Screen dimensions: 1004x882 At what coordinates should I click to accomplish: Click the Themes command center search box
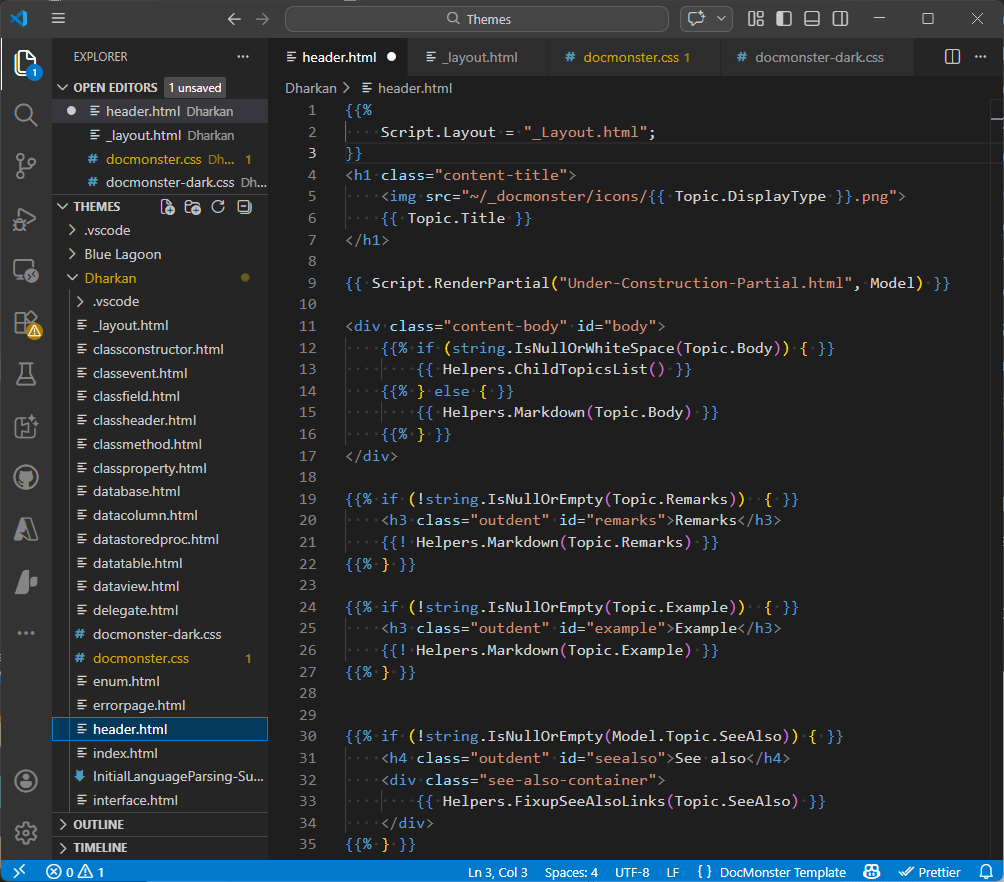477,19
